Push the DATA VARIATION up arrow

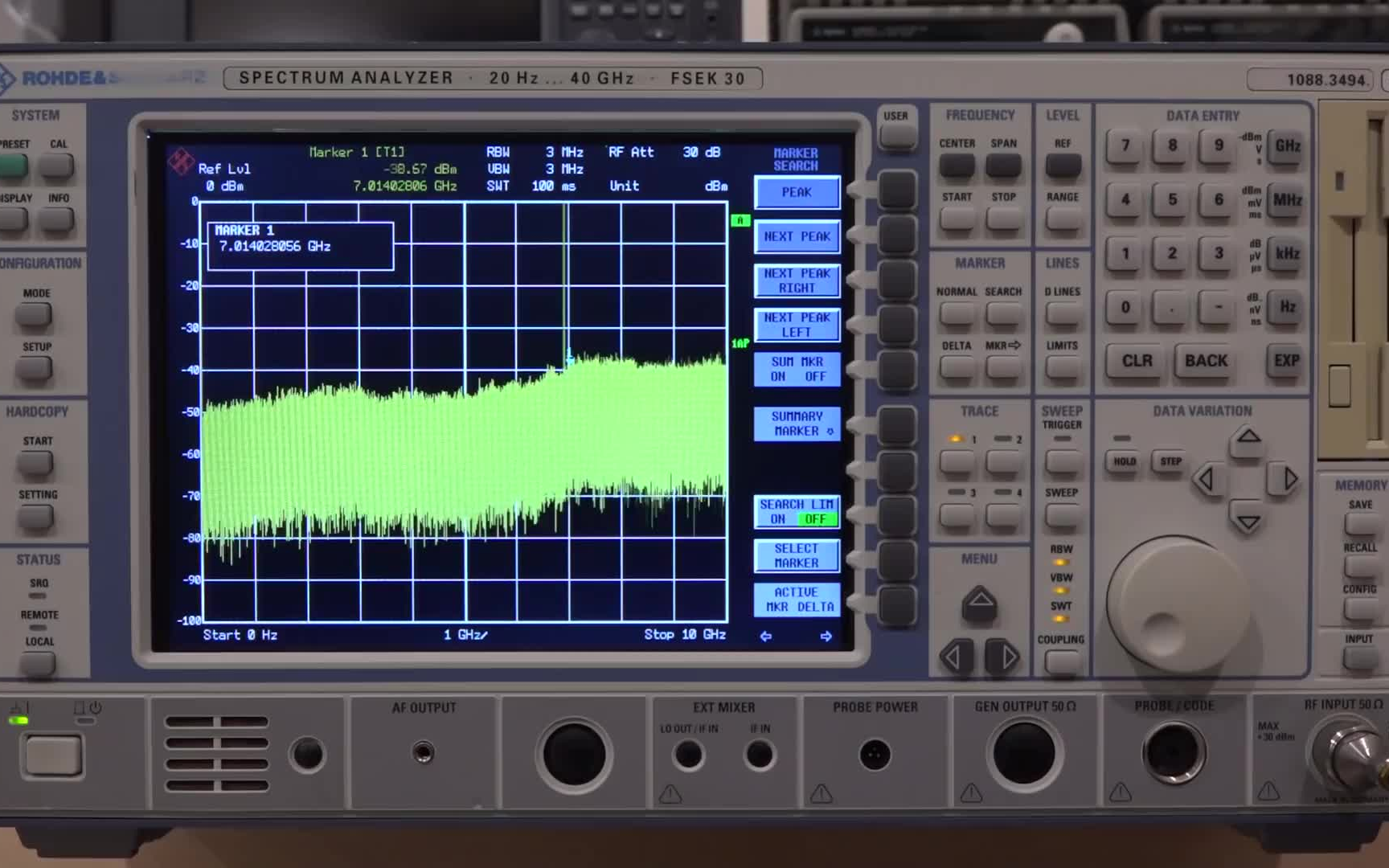click(1248, 441)
